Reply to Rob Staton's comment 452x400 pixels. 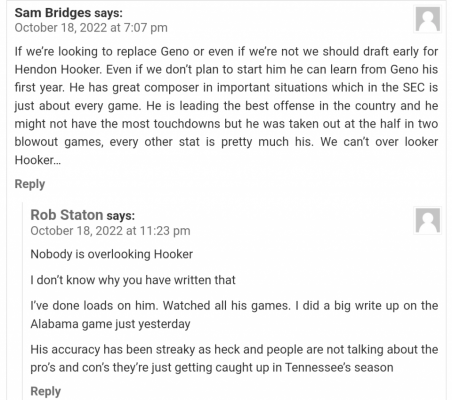[x=46, y=391]
